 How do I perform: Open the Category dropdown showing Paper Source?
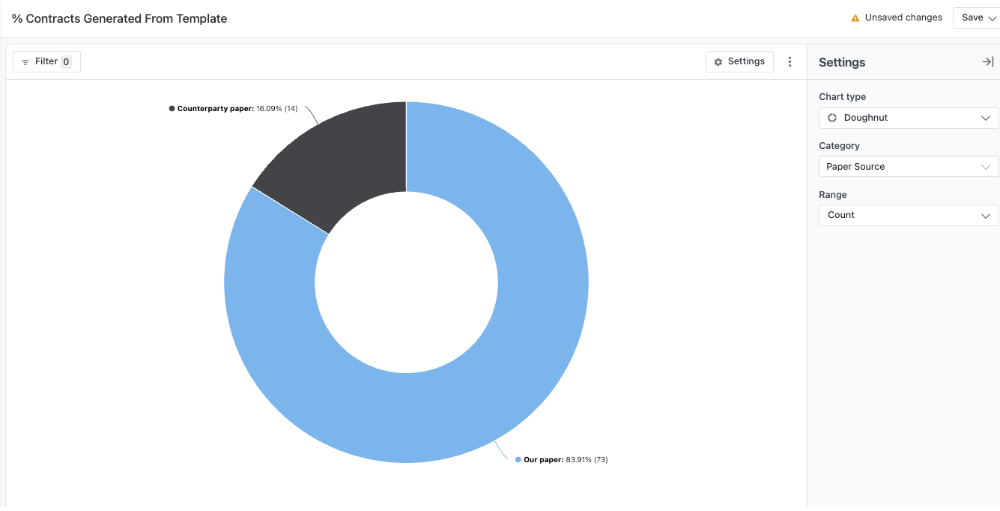[x=907, y=167]
